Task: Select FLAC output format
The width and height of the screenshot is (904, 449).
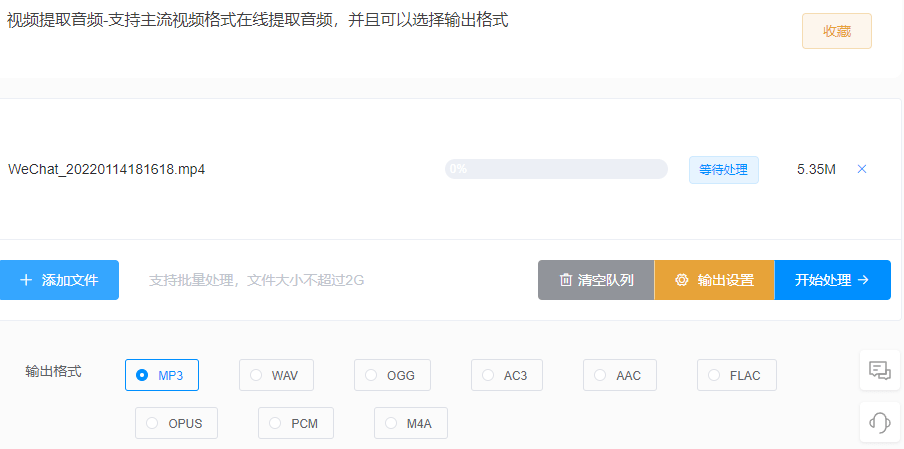Action: (714, 375)
